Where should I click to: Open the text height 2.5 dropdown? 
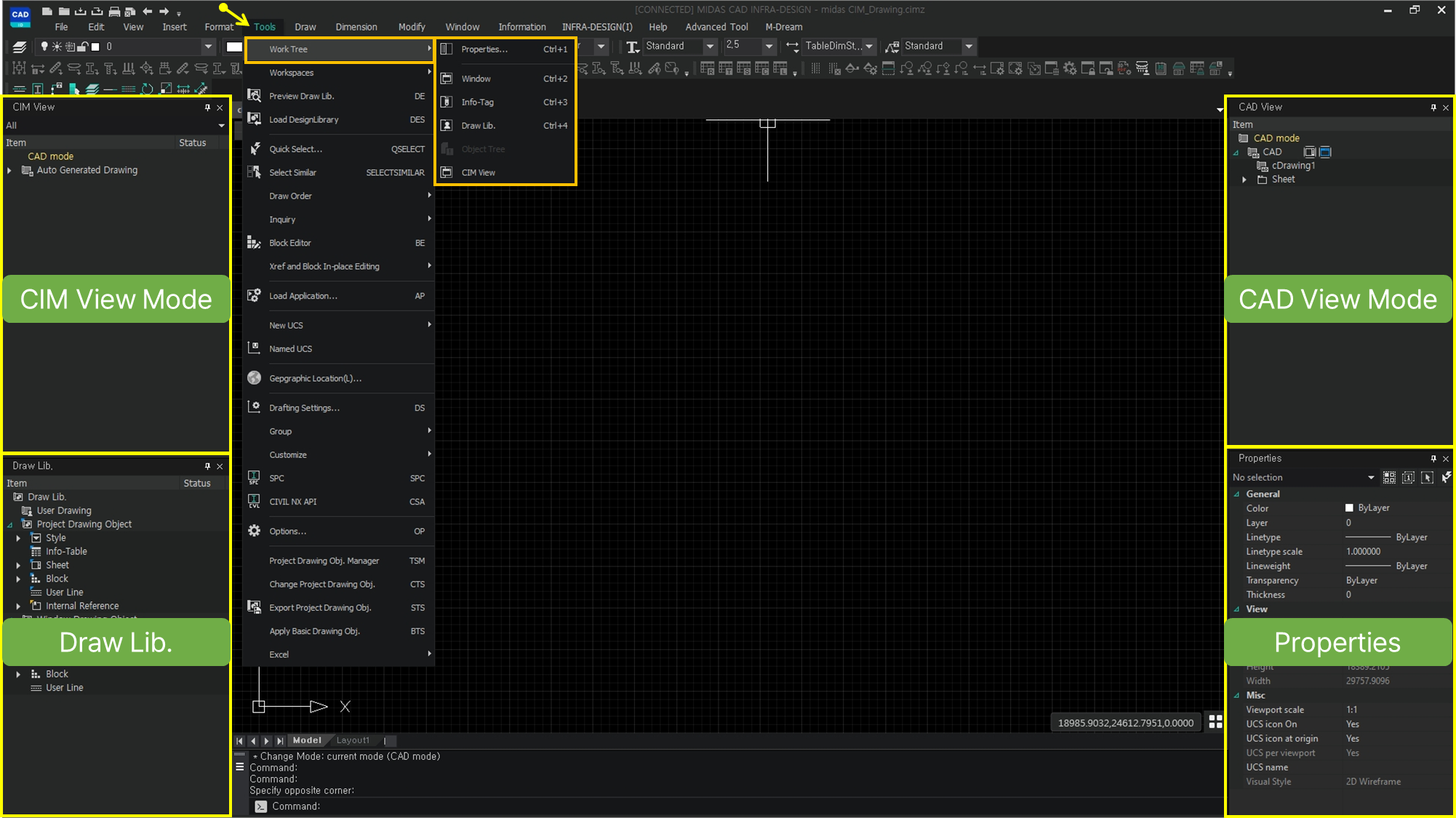coord(769,47)
